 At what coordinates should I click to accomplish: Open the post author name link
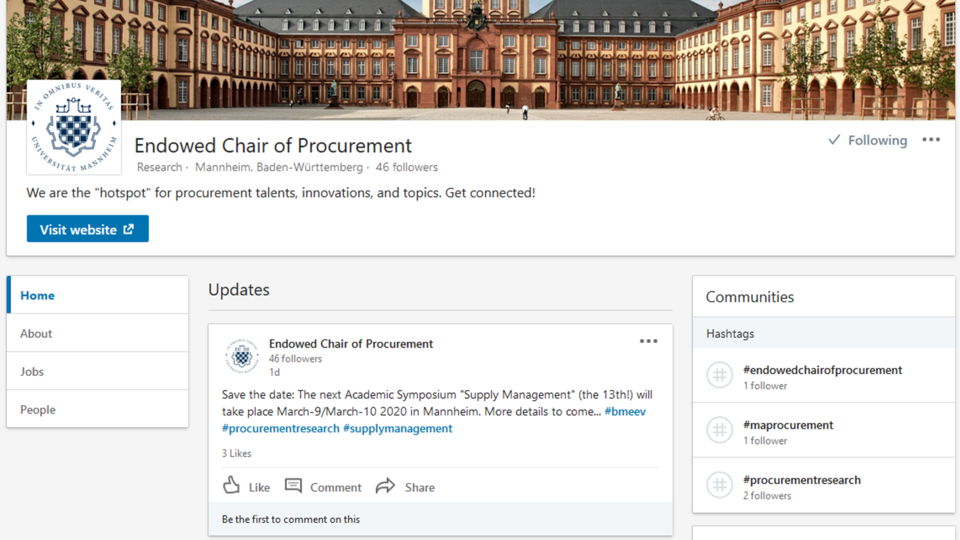click(x=351, y=343)
